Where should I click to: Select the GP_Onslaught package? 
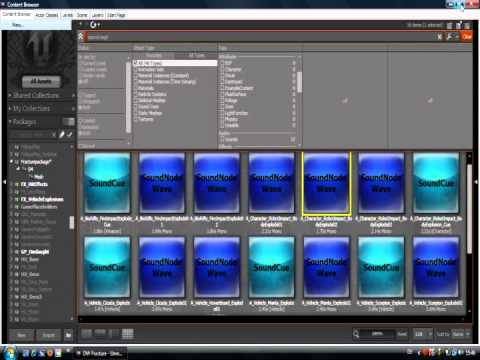coord(35,252)
